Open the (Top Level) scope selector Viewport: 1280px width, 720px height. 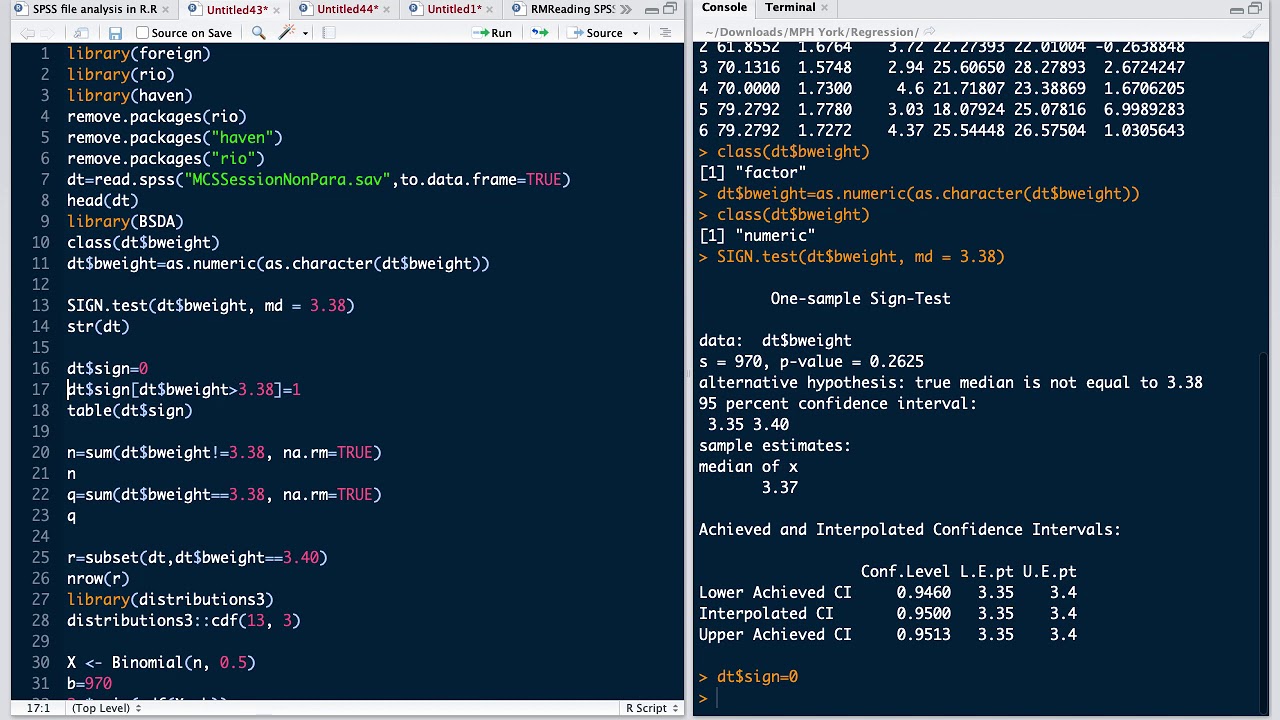[x=106, y=708]
